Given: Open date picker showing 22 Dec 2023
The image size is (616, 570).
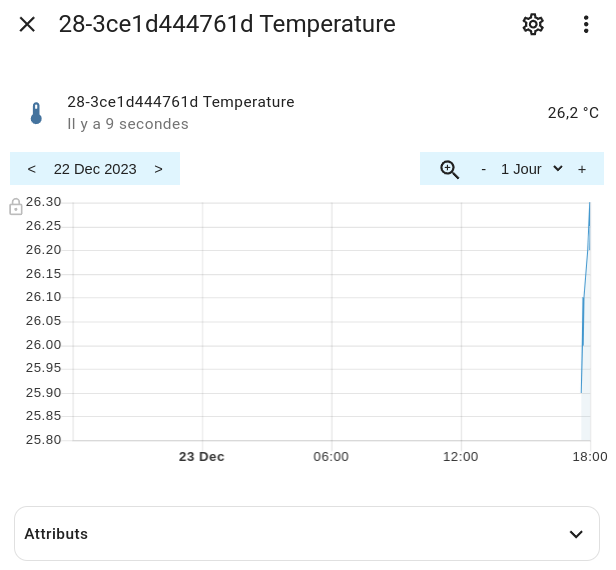Looking at the screenshot, I should (95, 169).
